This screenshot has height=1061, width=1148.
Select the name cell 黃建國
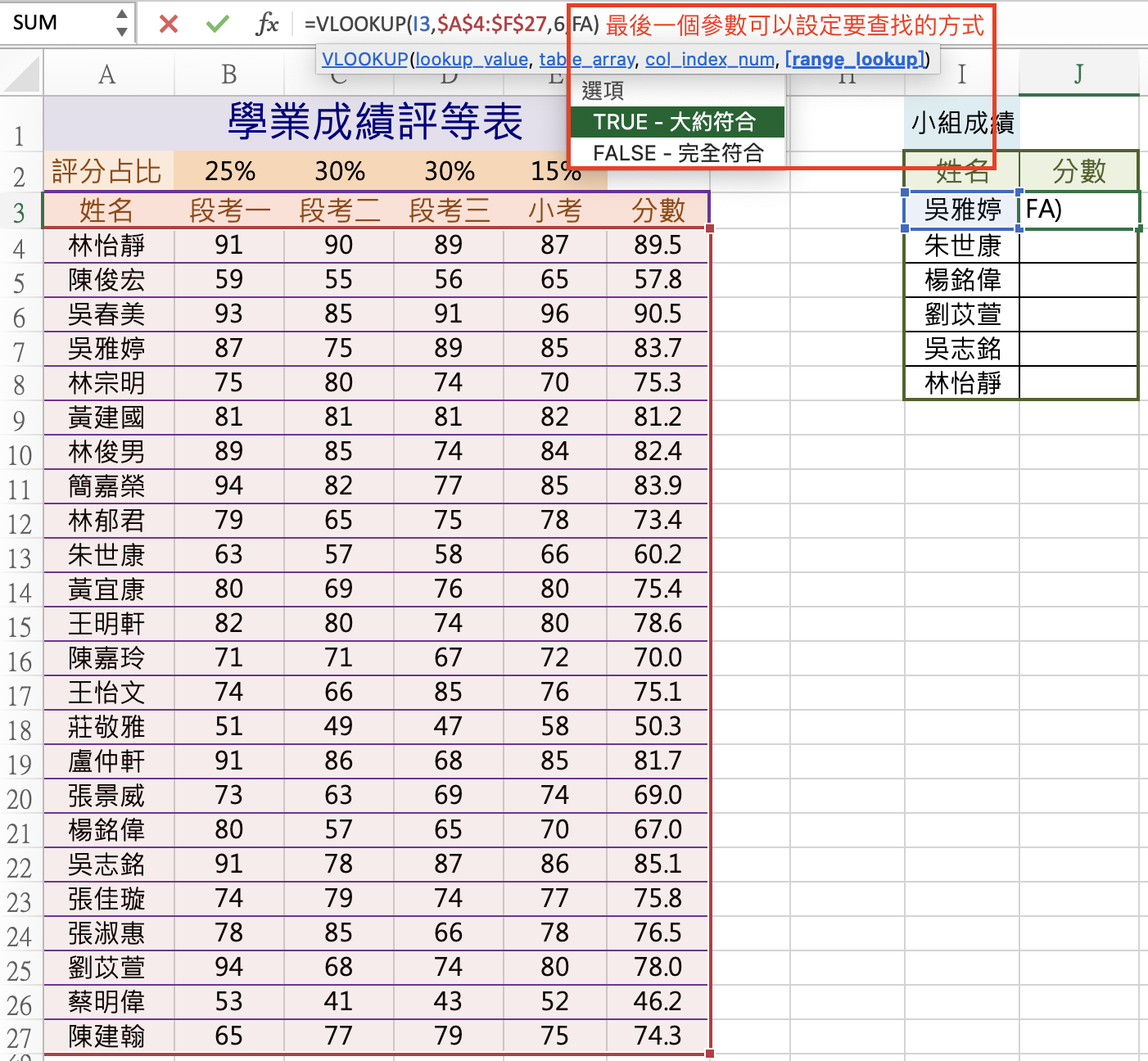(x=107, y=418)
